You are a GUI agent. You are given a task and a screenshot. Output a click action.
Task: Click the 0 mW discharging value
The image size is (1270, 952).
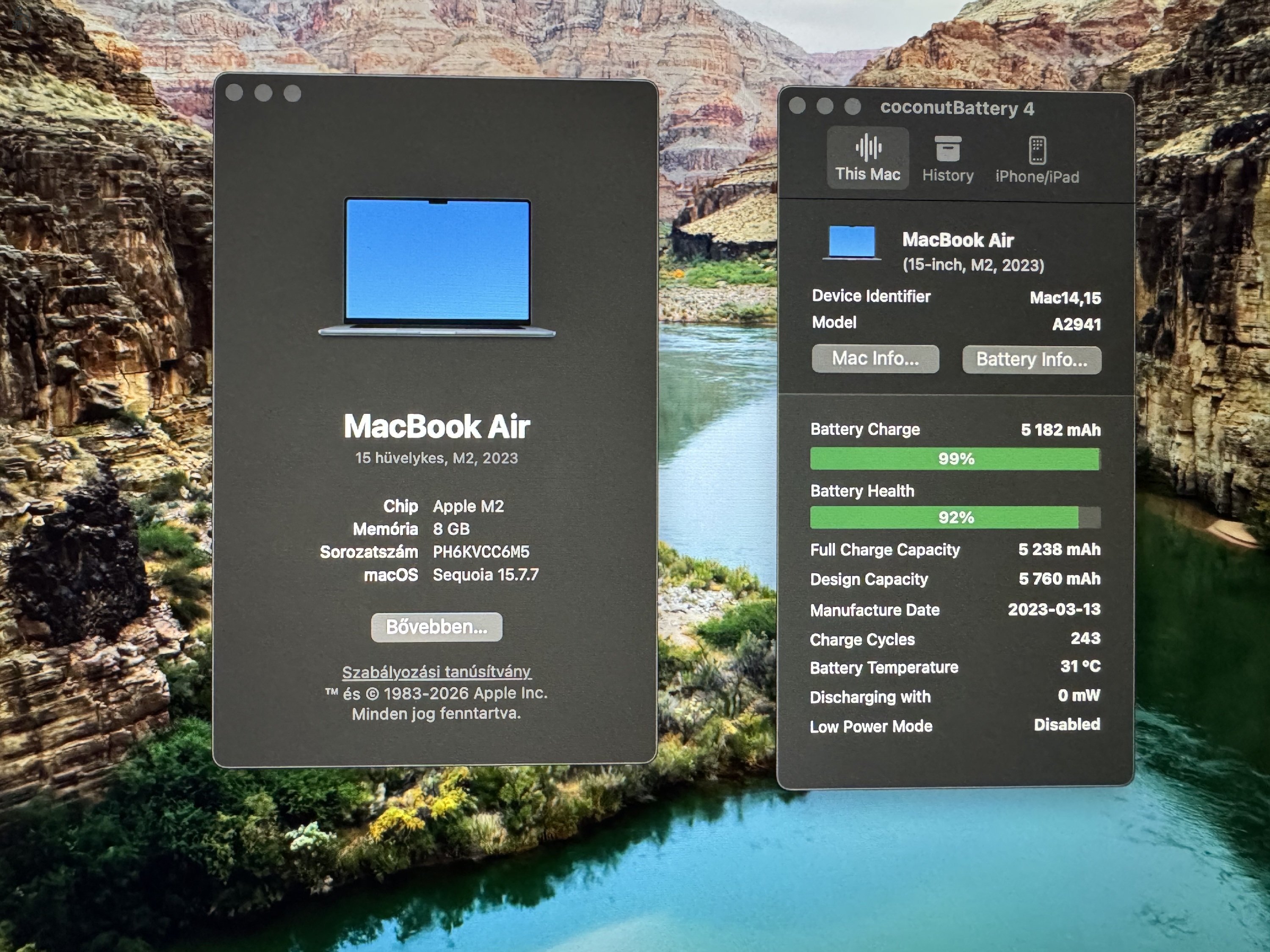click(x=1079, y=696)
